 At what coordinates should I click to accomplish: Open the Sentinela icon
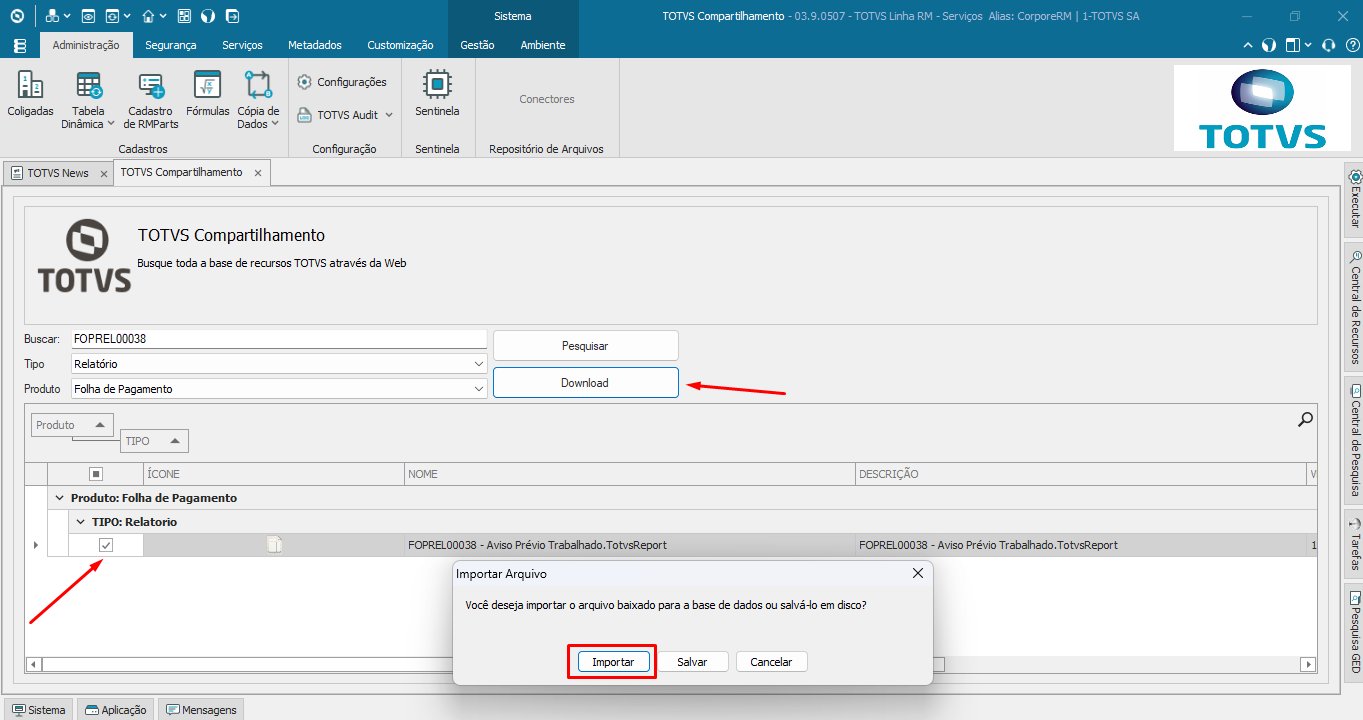tap(437, 84)
